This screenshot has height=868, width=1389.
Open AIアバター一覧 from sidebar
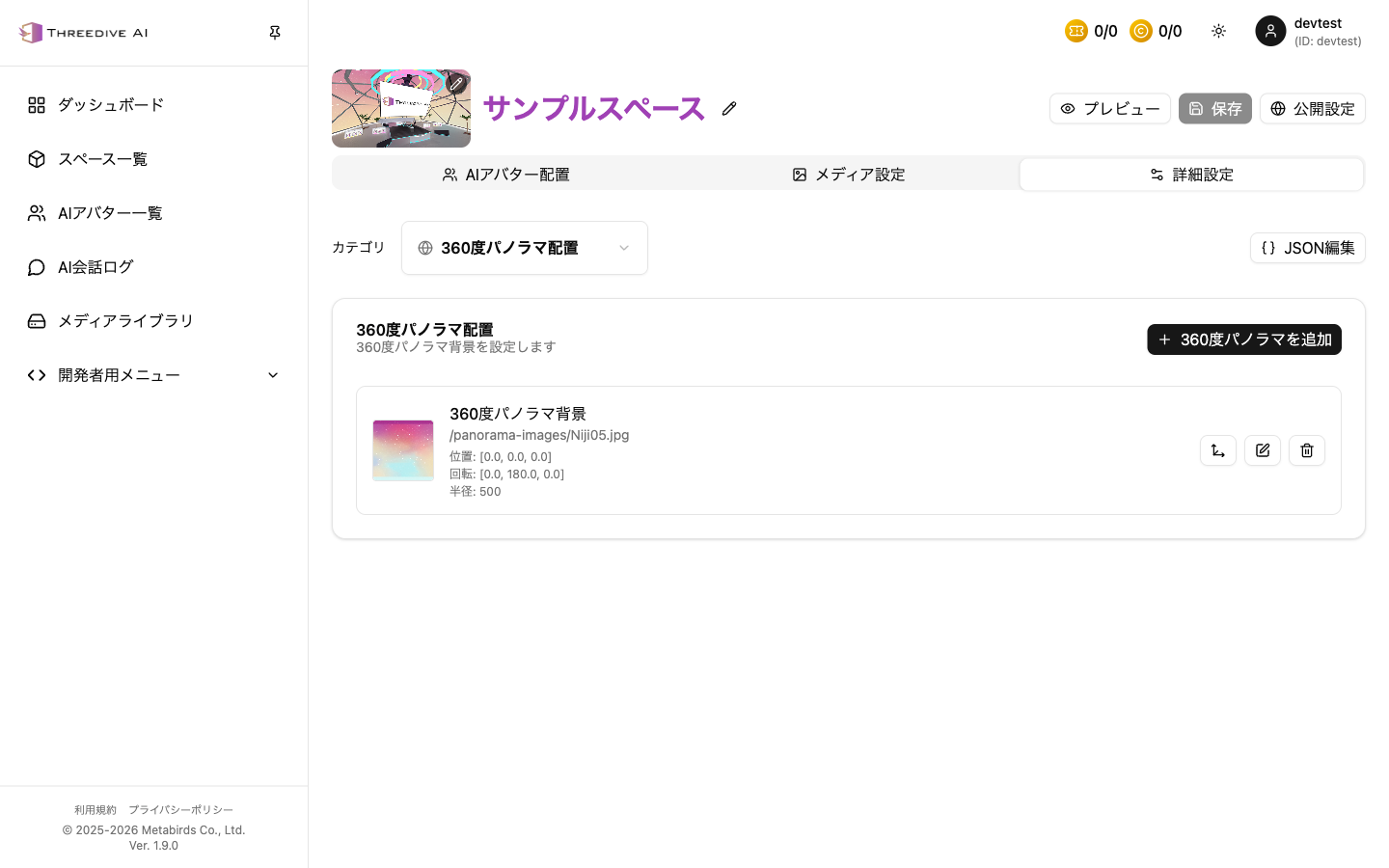click(x=154, y=213)
